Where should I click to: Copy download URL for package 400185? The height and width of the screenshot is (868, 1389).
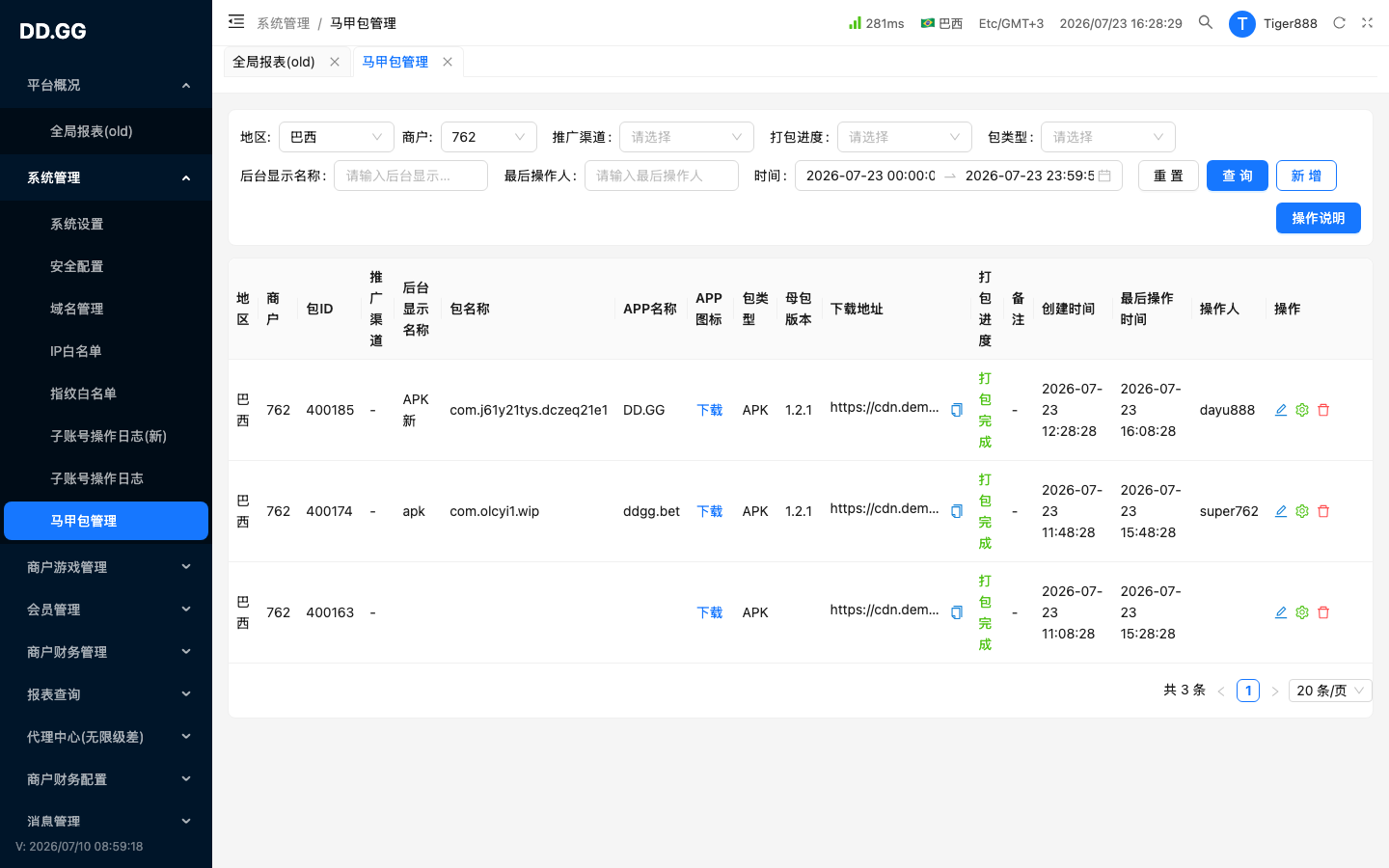coord(957,410)
